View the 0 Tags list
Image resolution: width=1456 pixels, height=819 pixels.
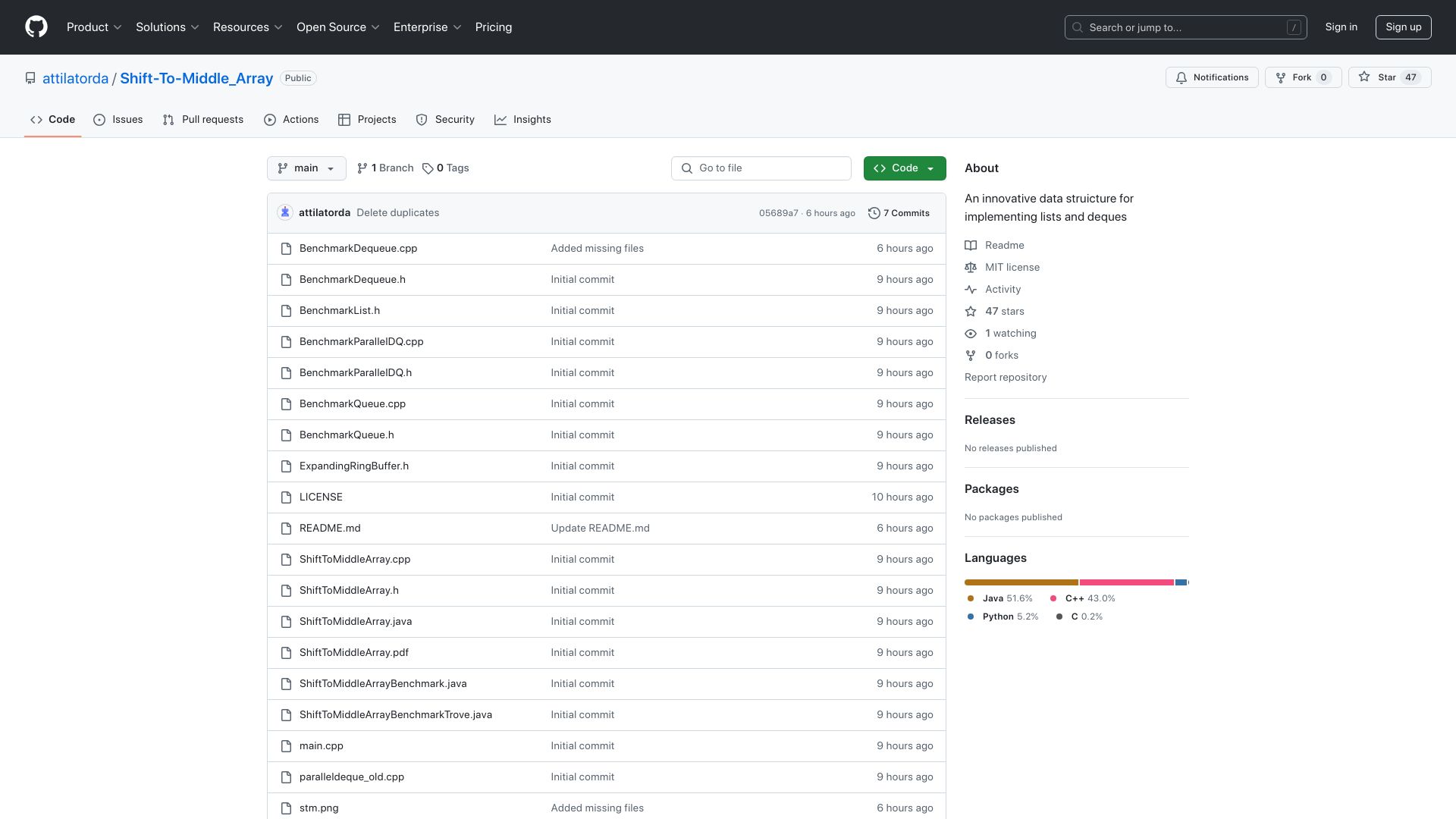[x=446, y=168]
